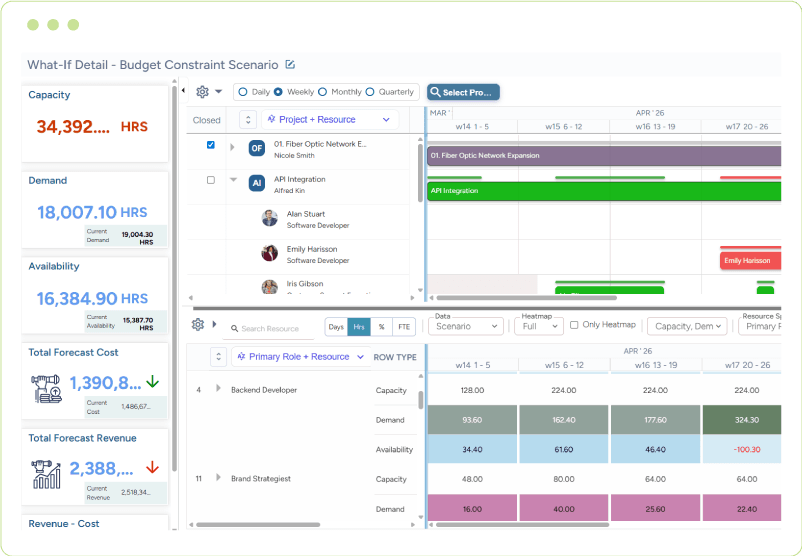Click the w15 6 - 12 Gantt header
Image resolution: width=802 pixels, height=556 pixels.
coord(564,126)
